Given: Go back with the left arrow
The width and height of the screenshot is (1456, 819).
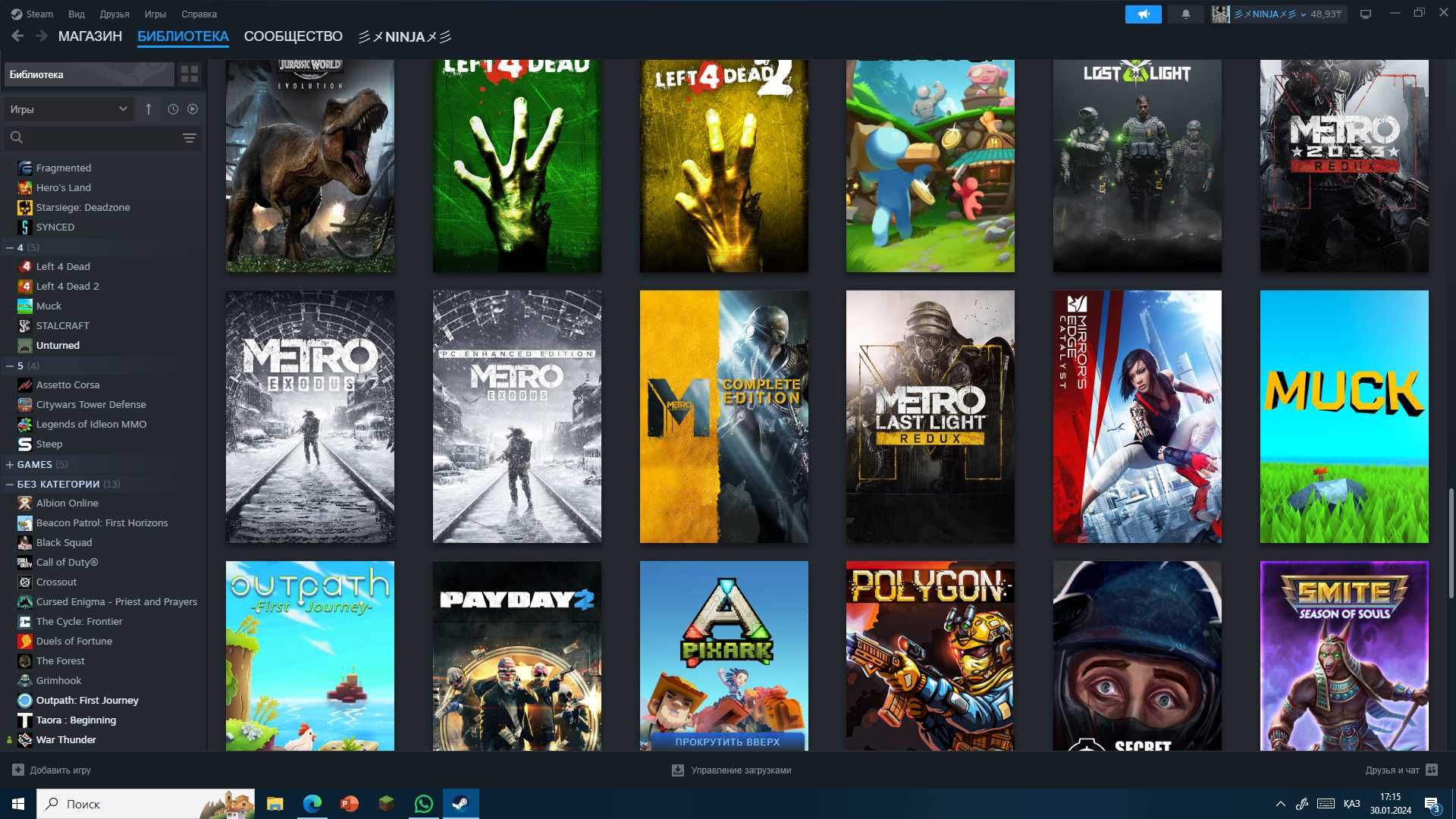Looking at the screenshot, I should [x=17, y=36].
